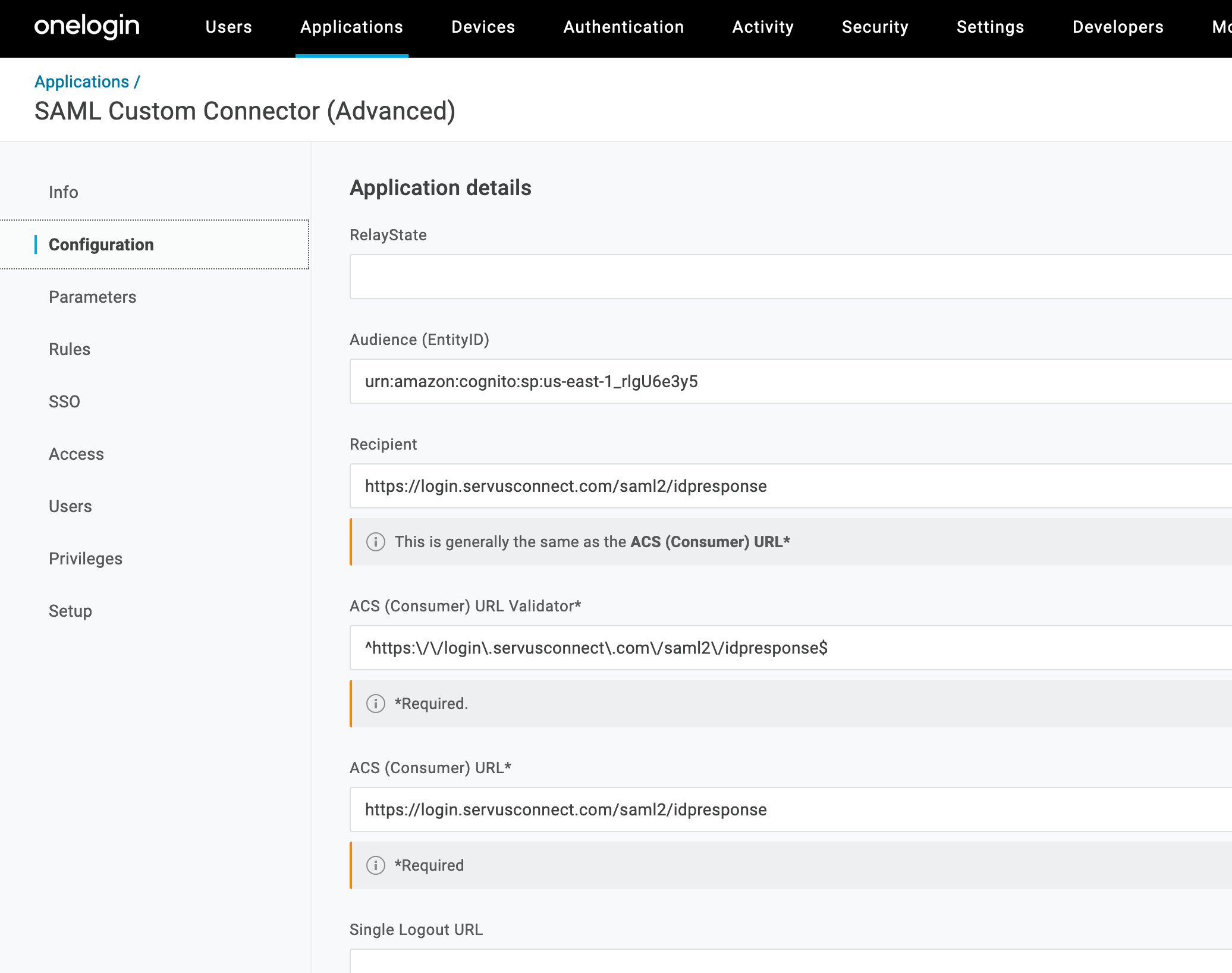Image resolution: width=1232 pixels, height=973 pixels.
Task: Open the SSO sidebar tab
Action: point(64,401)
